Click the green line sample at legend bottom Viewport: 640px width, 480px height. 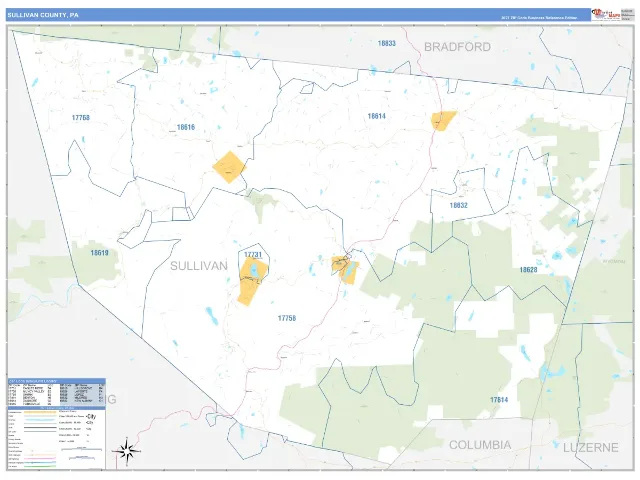point(40,466)
